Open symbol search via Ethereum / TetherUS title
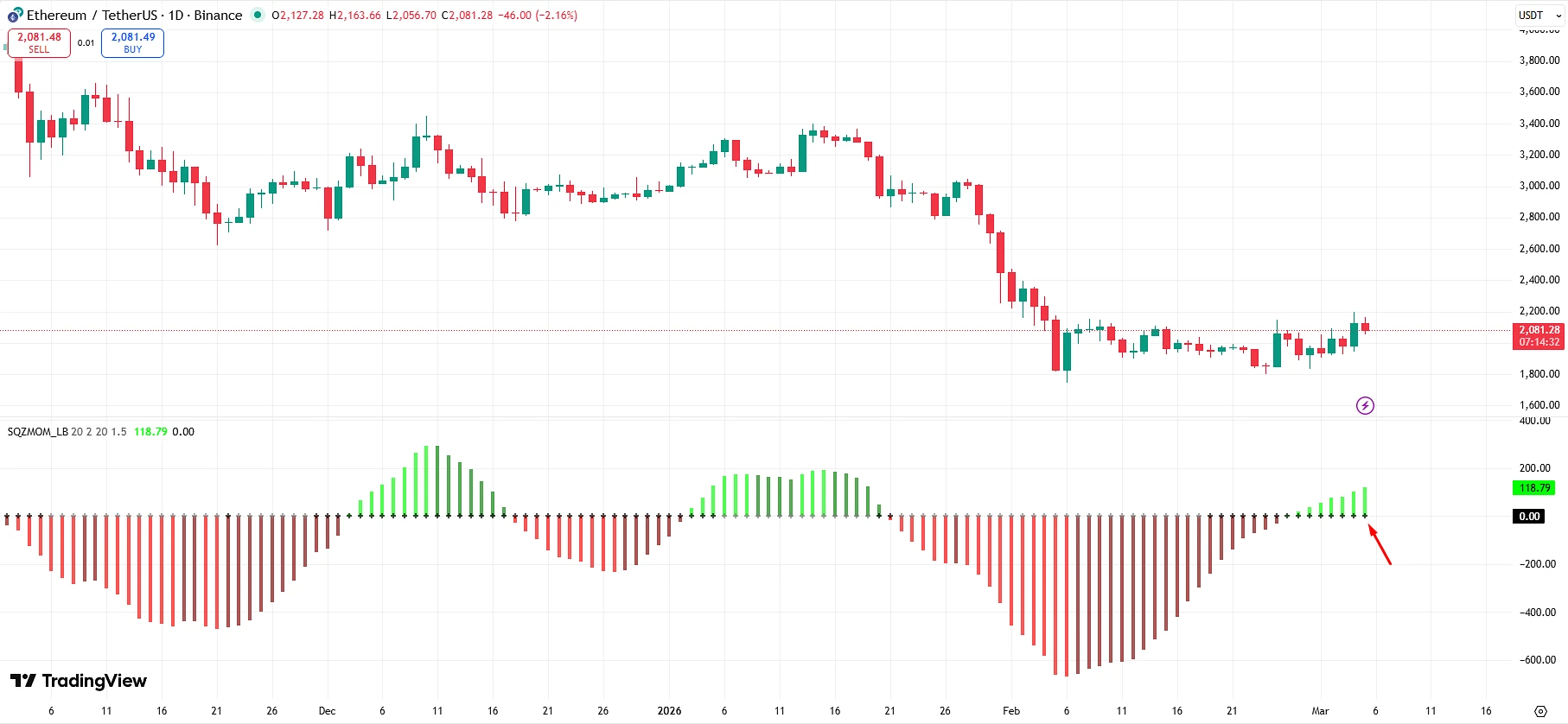 (93, 16)
